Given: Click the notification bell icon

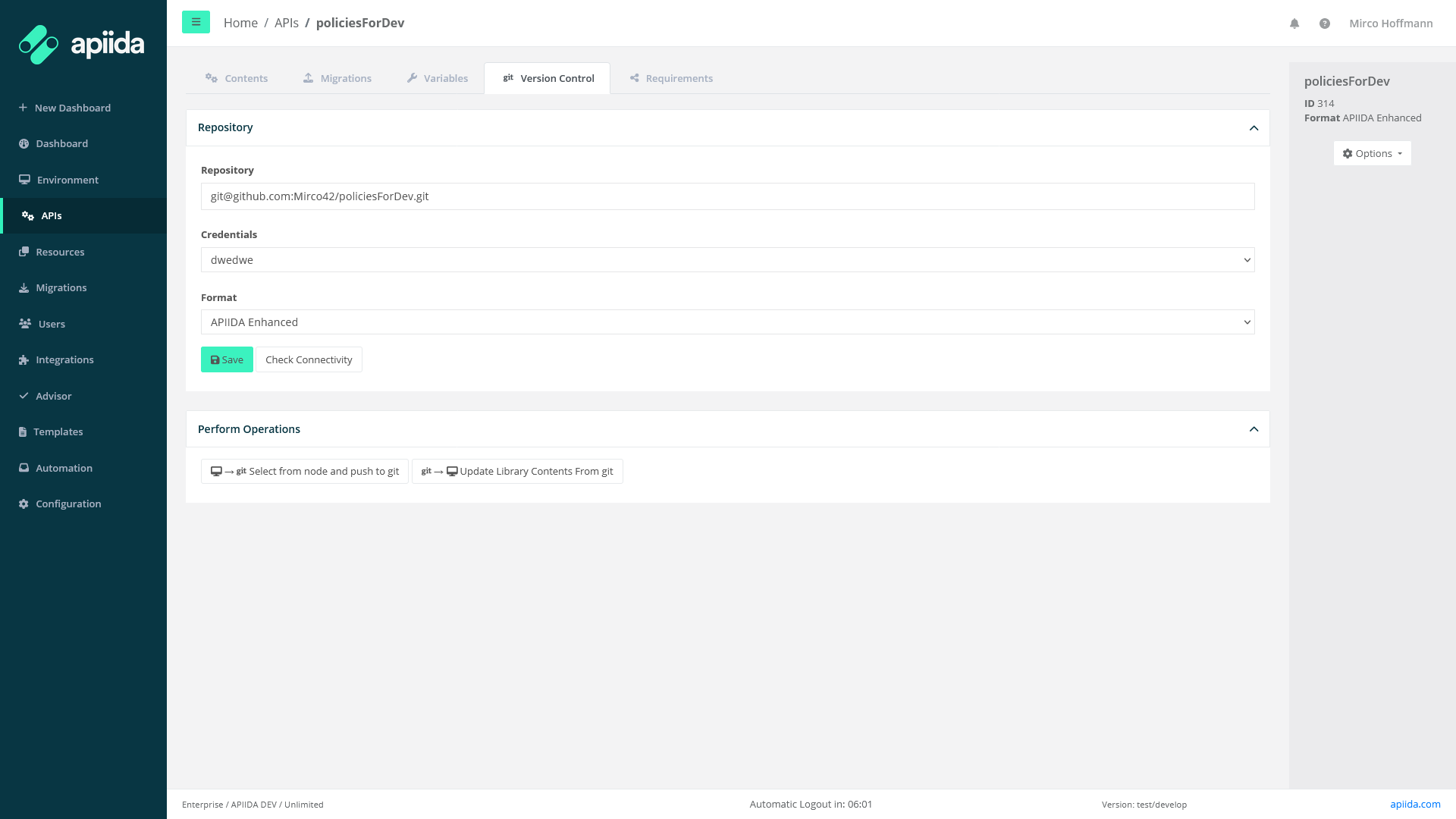Looking at the screenshot, I should tap(1294, 24).
